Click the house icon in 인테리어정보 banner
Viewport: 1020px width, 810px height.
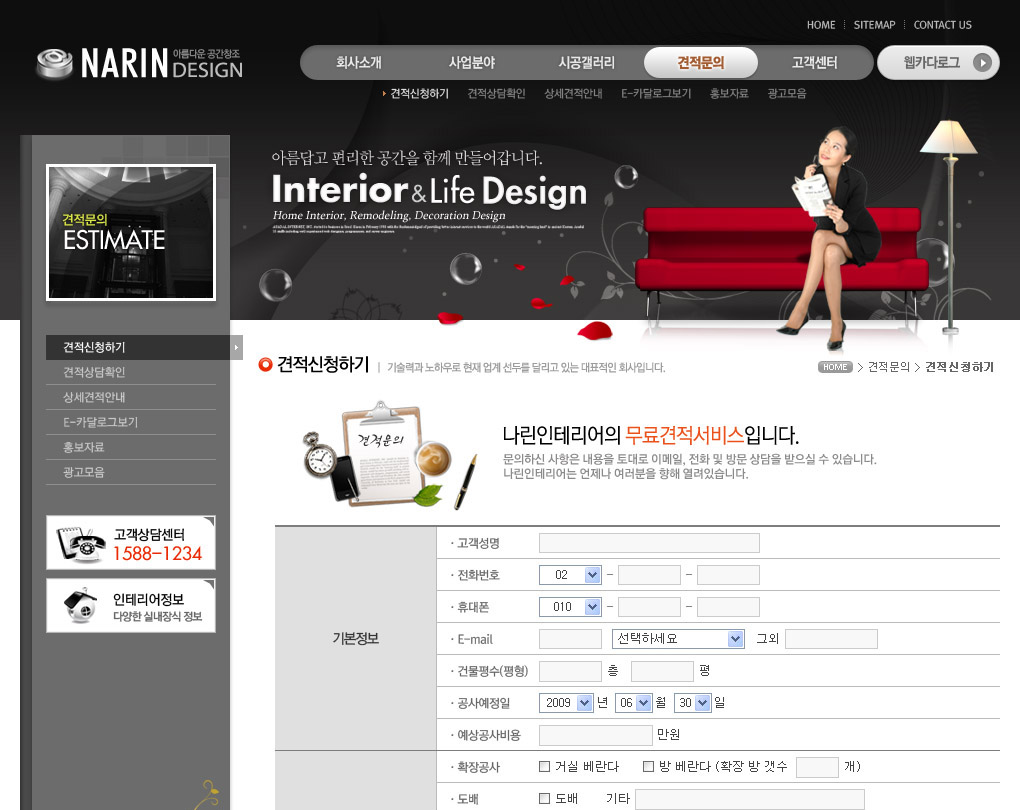(80, 605)
